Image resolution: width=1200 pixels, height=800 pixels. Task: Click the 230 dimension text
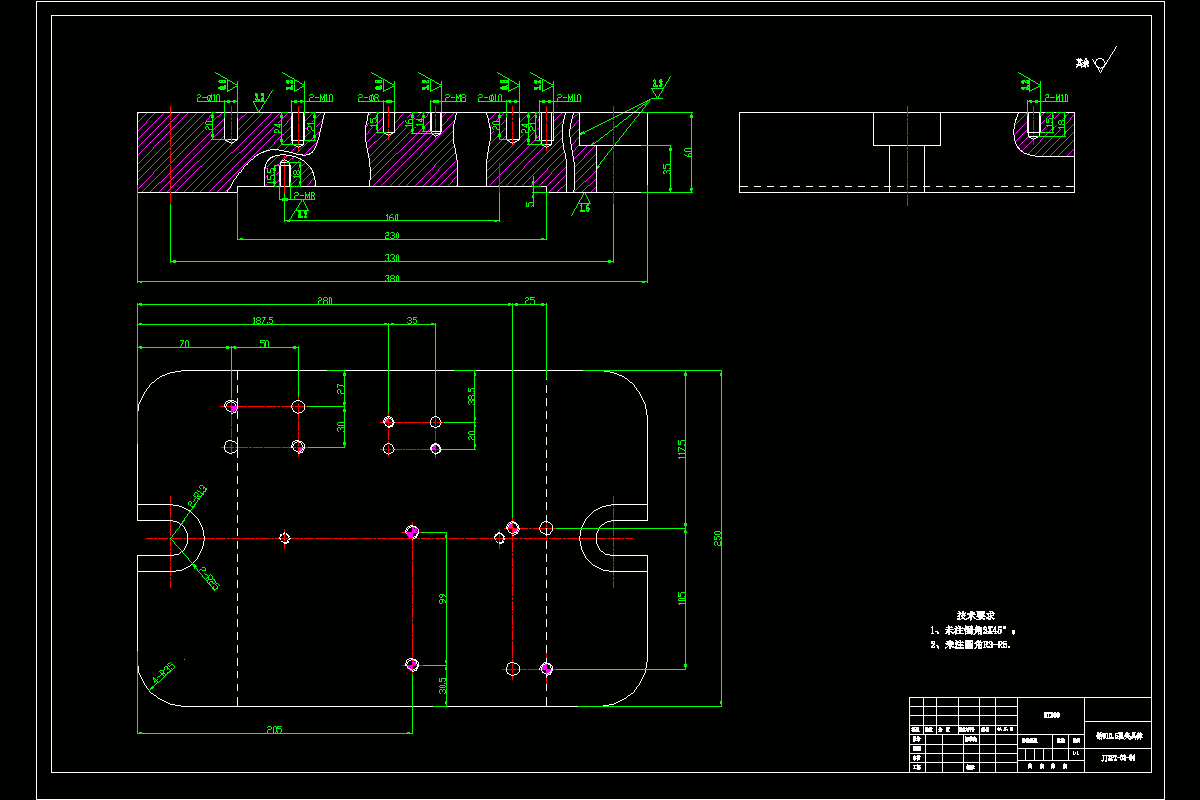(392, 235)
